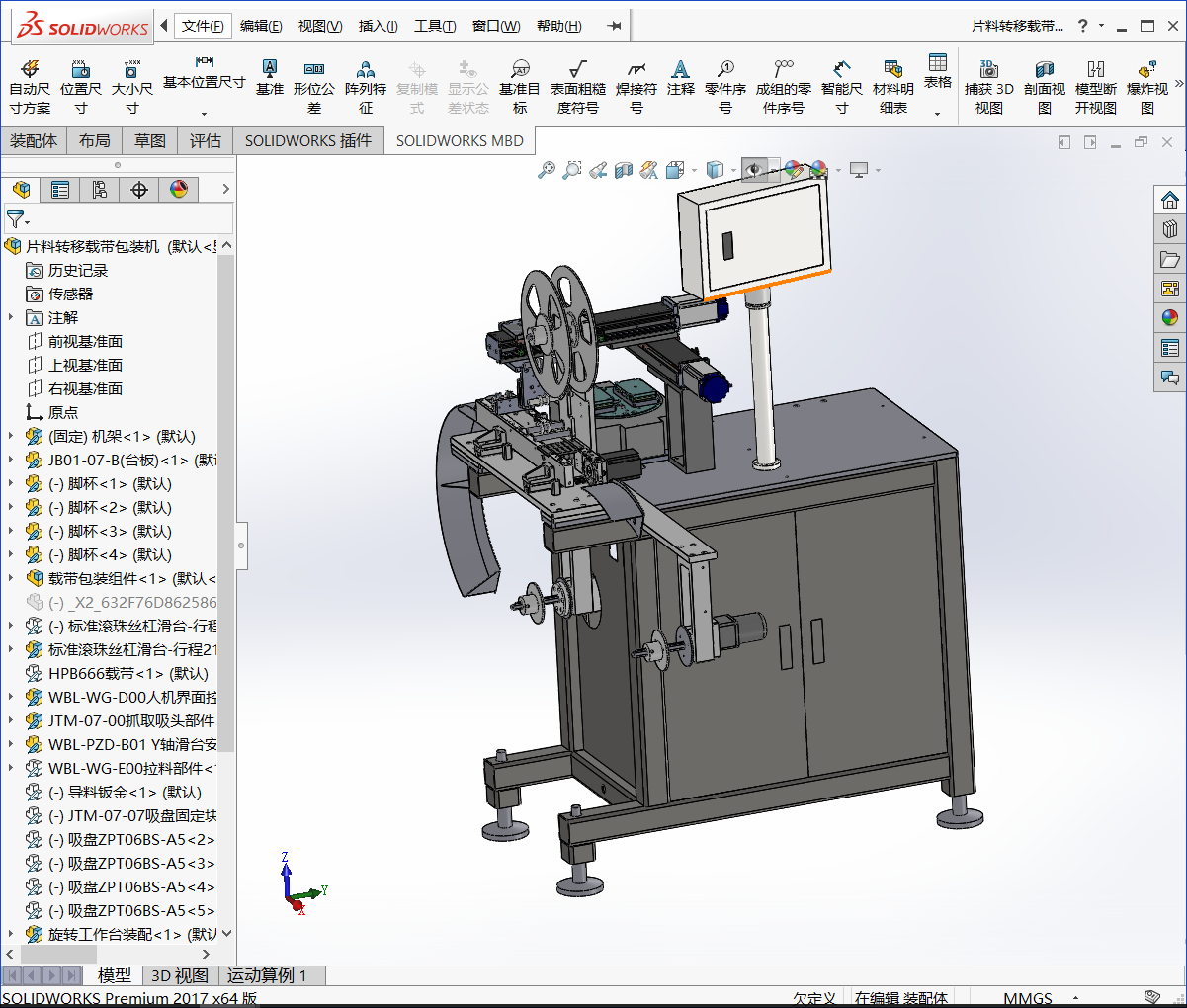Expand the 载带包装组件<1> node

[x=11, y=578]
